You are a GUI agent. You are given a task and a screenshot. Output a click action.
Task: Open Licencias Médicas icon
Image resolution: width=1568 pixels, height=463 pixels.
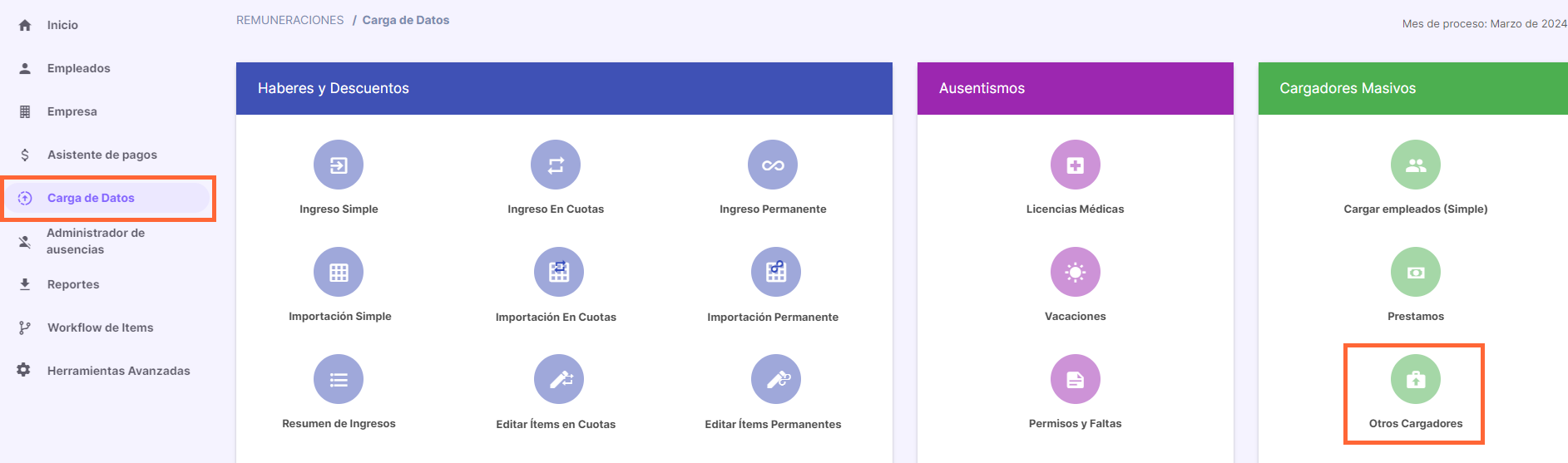1076,165
